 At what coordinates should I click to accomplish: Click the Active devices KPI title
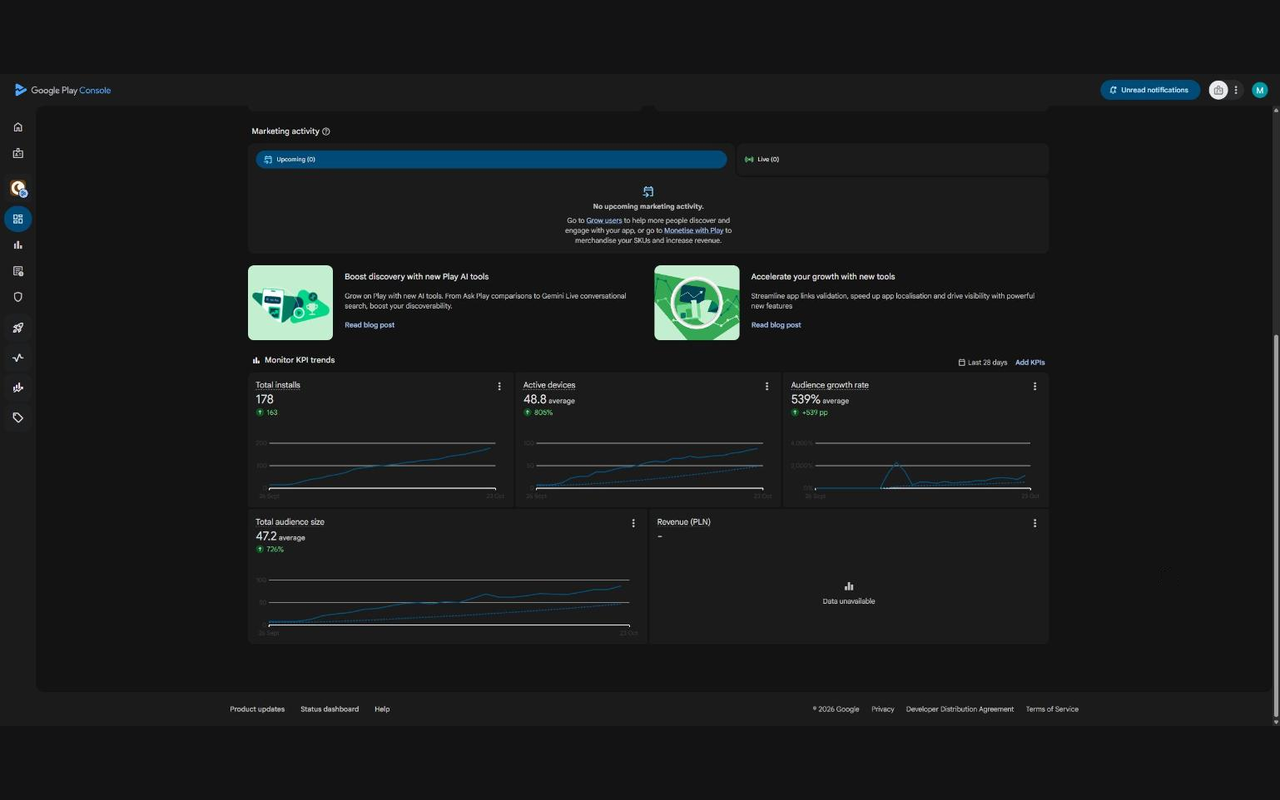point(549,385)
